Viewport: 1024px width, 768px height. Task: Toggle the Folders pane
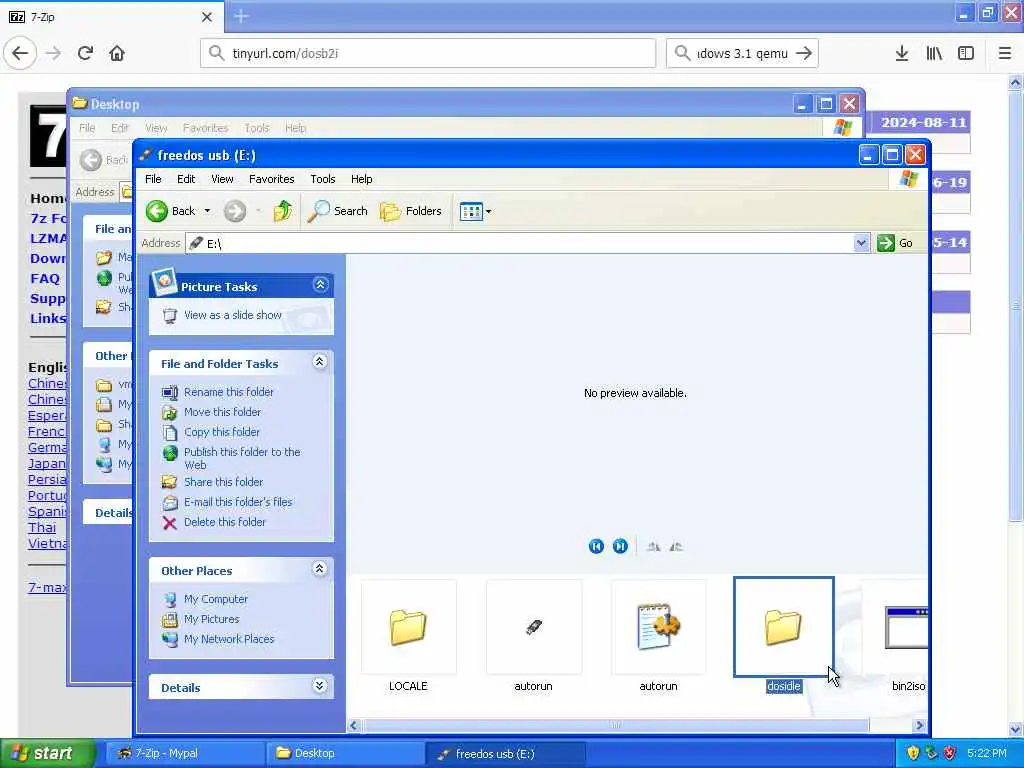pos(411,211)
